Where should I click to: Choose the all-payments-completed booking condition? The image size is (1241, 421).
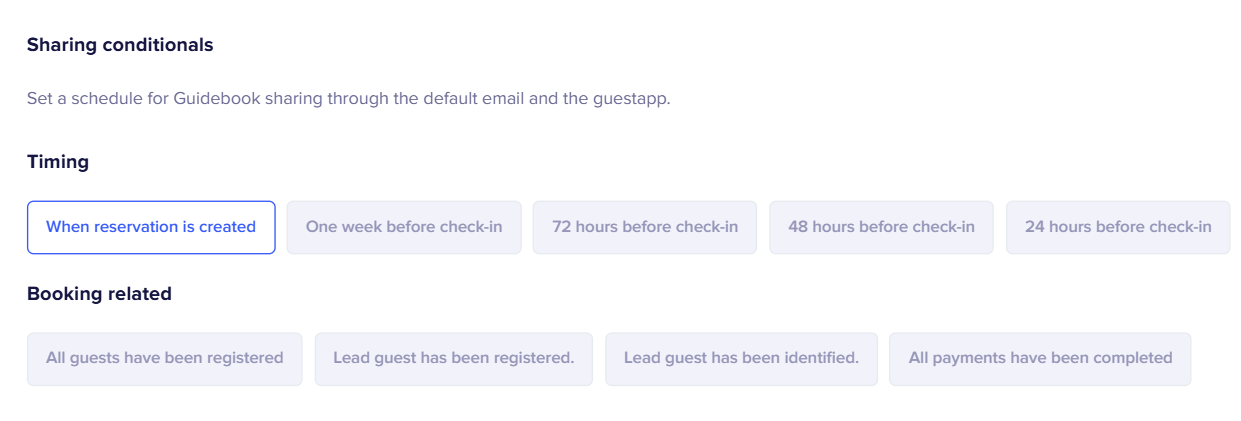(1040, 358)
